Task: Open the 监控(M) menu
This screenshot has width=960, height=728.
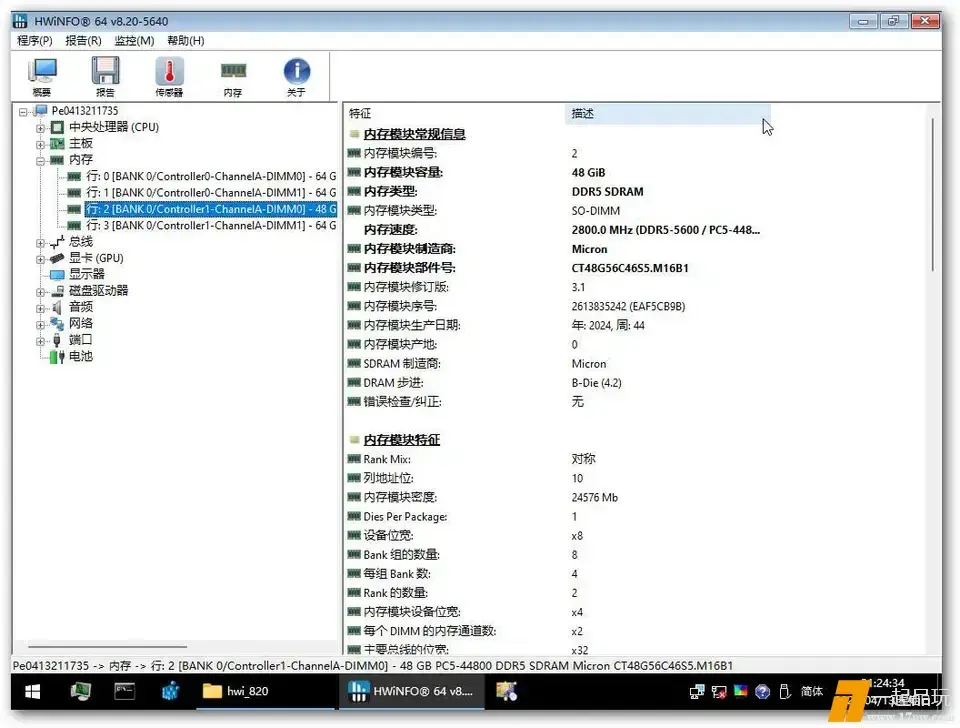Action: (x=134, y=40)
